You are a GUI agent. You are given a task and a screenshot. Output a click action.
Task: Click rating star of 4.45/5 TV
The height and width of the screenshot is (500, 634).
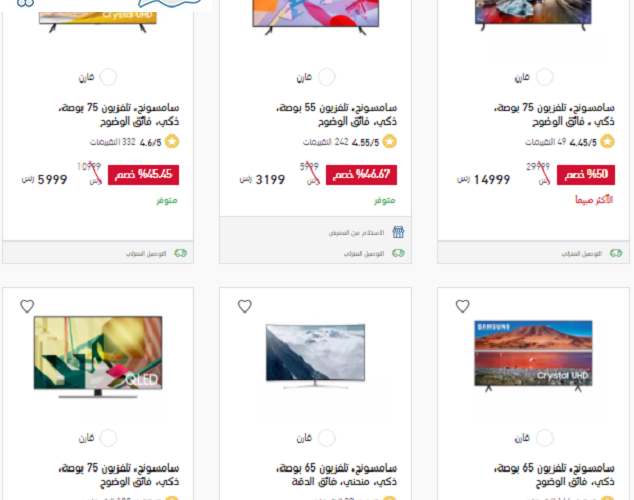(607, 141)
